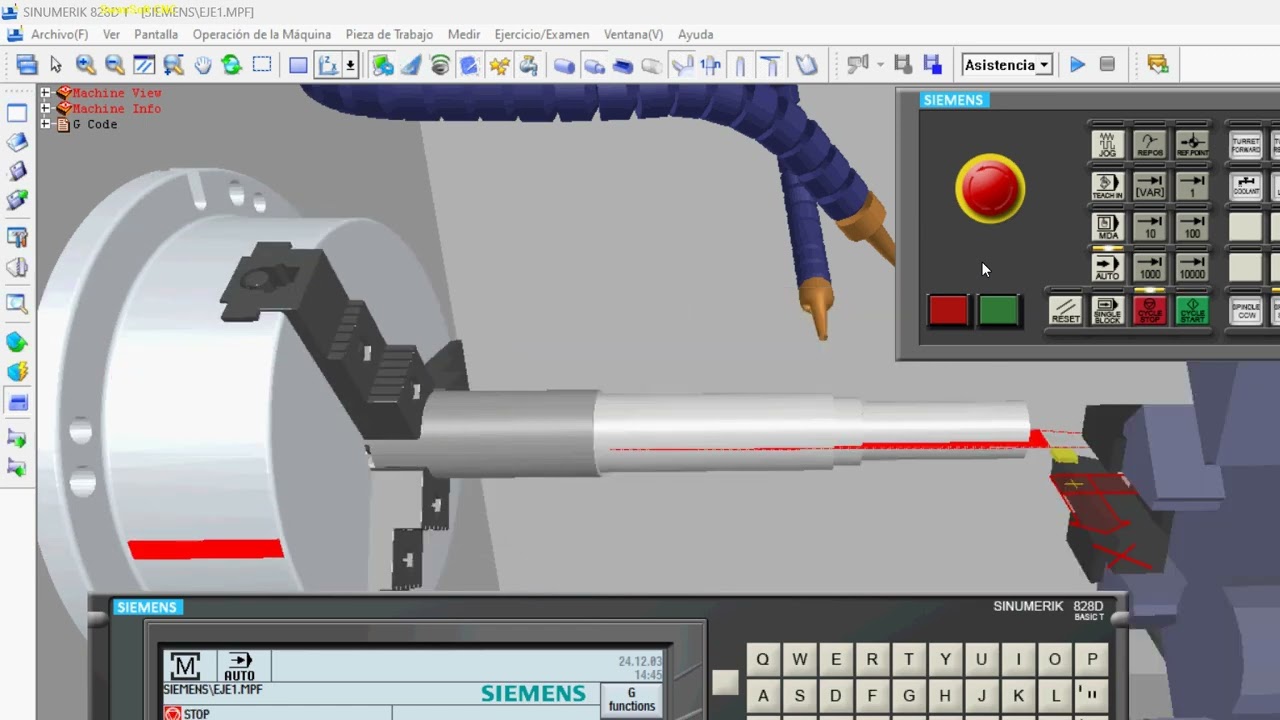1280x720 pixels.
Task: Click the A key on Sinumerik keyboard
Action: pos(763,696)
